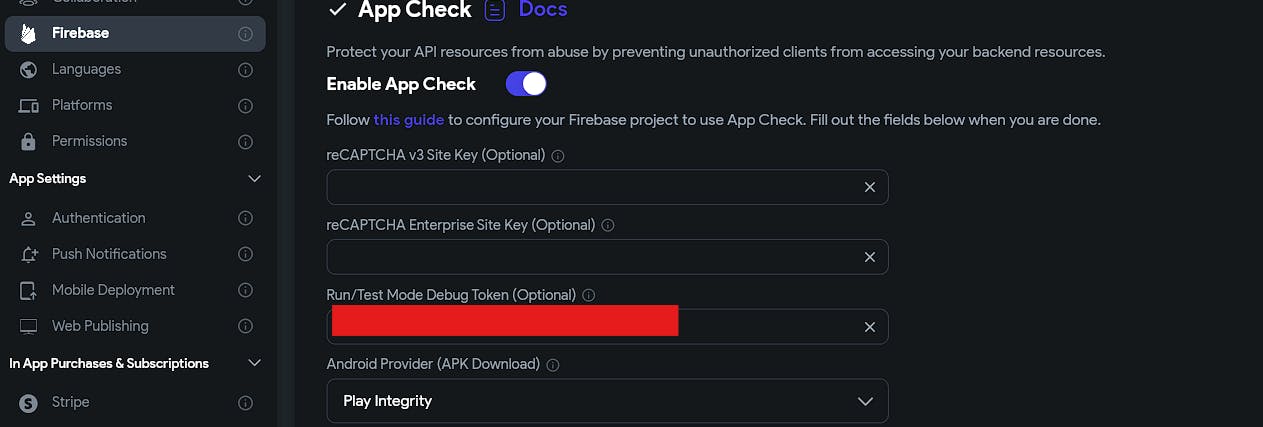This screenshot has height=427, width=1263.
Task: Go to Web Publishing settings
Action: [x=100, y=326]
